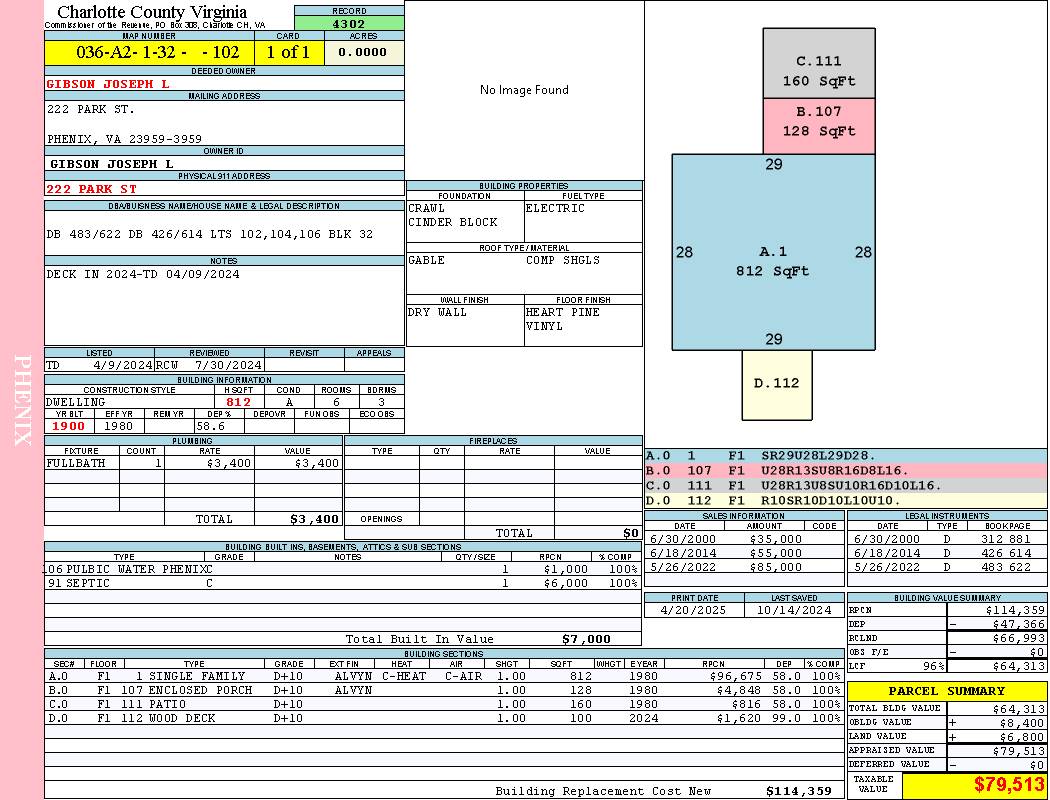Screen dimensions: 1050x800
Task: Click roof type GABLE
Action: tap(427, 260)
